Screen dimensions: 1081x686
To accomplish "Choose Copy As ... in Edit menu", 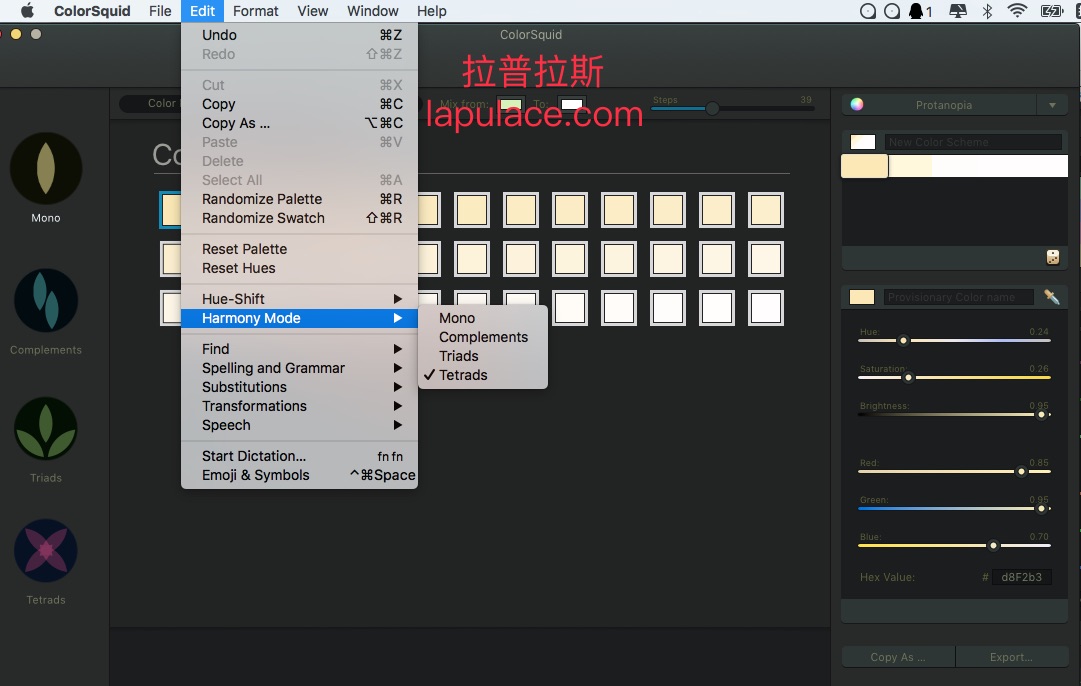I will 299,123.
